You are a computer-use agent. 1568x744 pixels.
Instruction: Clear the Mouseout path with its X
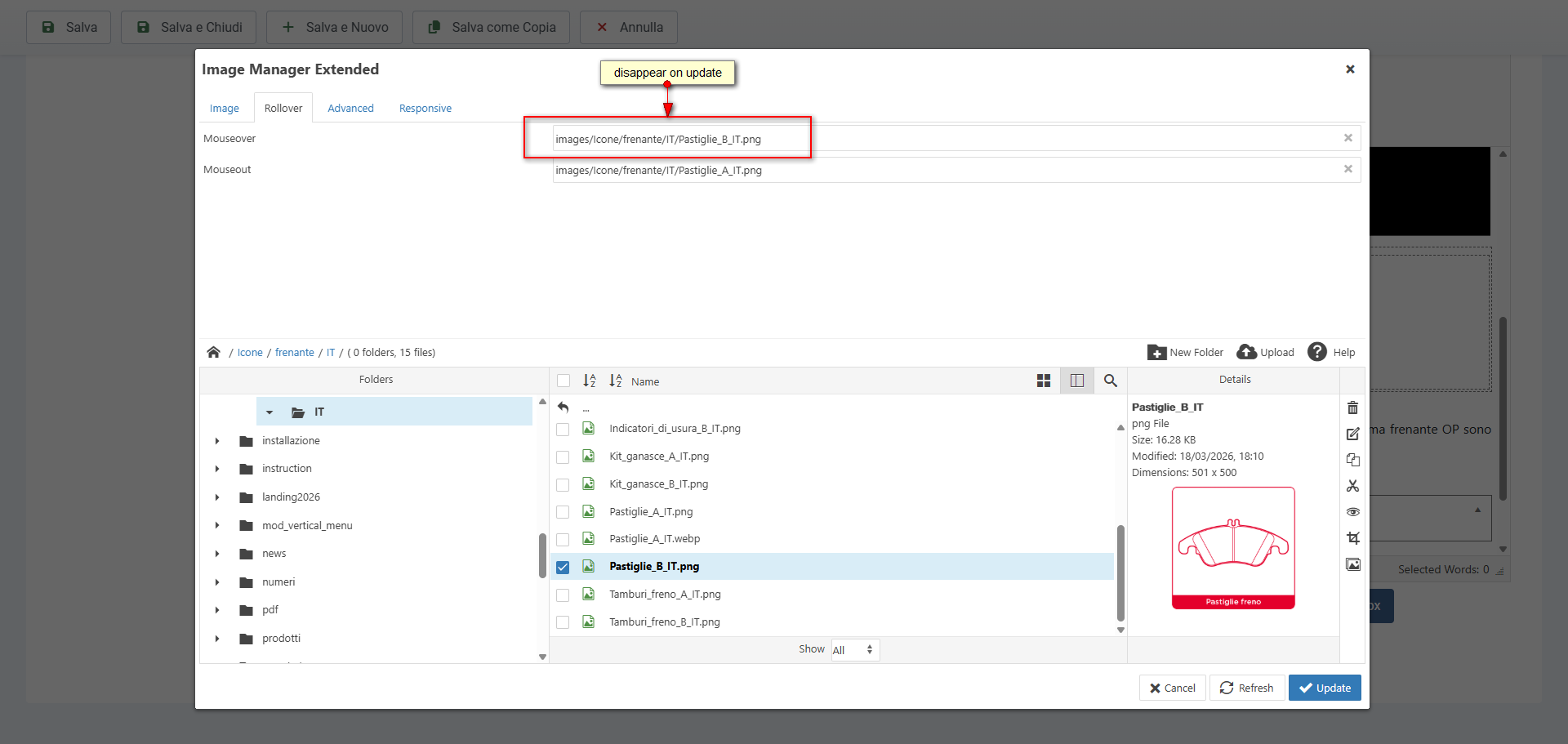[1348, 169]
